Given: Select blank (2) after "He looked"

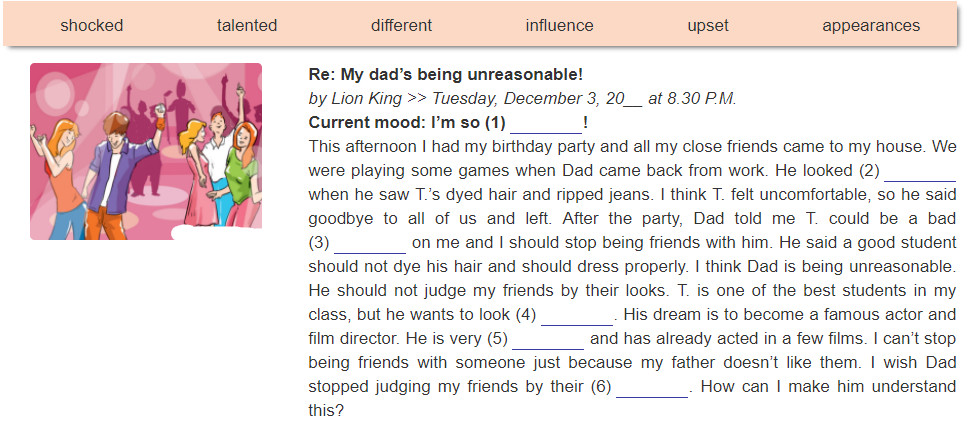Looking at the screenshot, I should 920,171.
